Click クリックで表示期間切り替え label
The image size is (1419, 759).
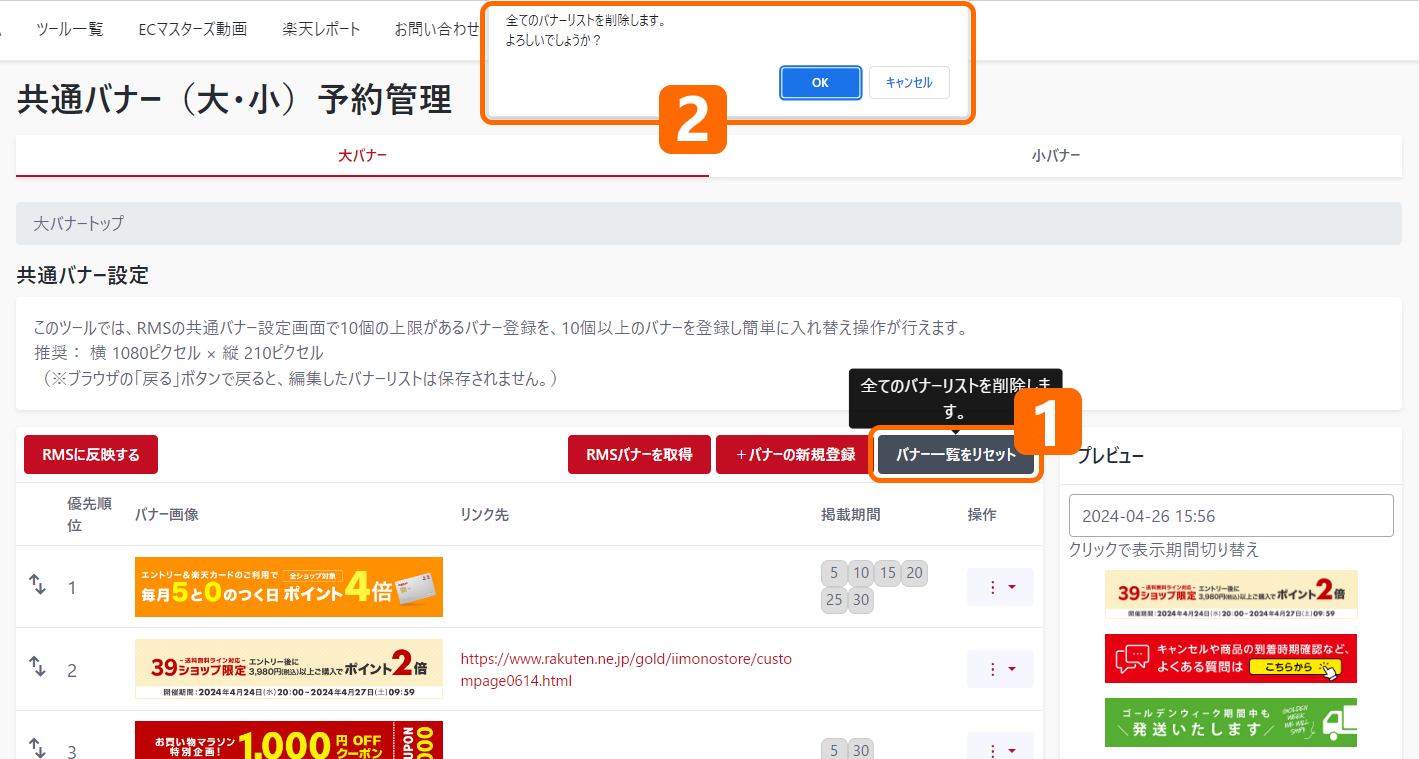coord(1164,550)
